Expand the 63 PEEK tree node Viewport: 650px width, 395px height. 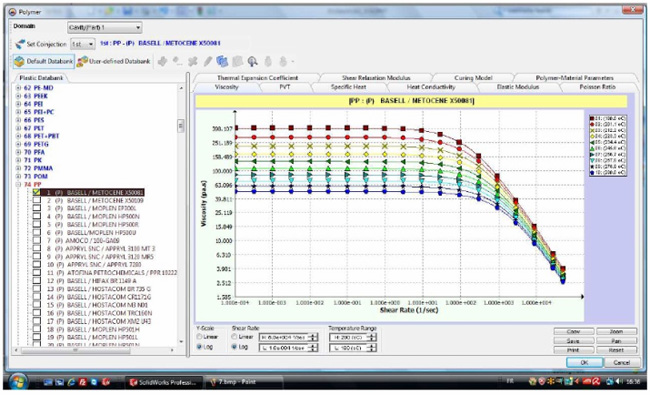(18, 96)
